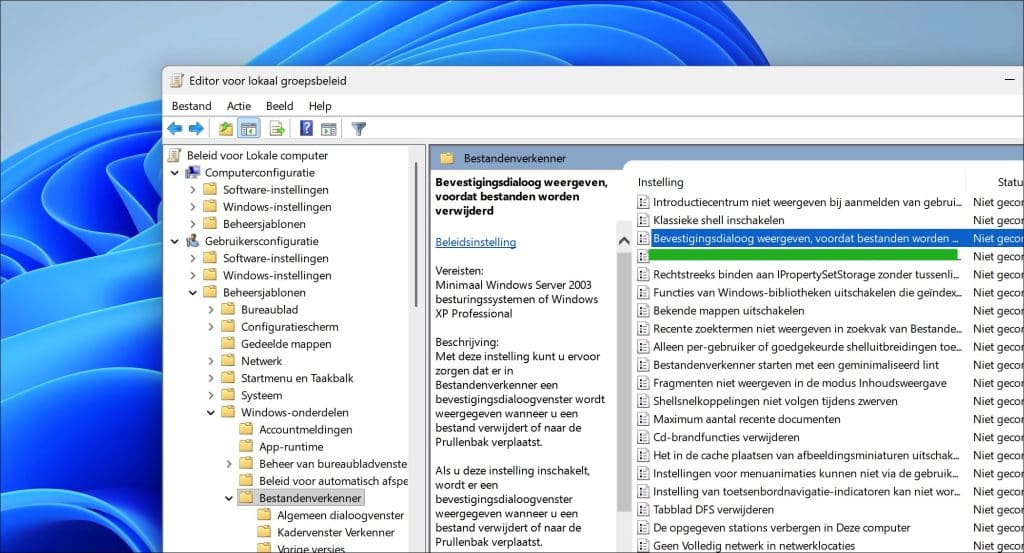Click the folder icon beside Netwerk
The width and height of the screenshot is (1024, 553).
point(228,361)
